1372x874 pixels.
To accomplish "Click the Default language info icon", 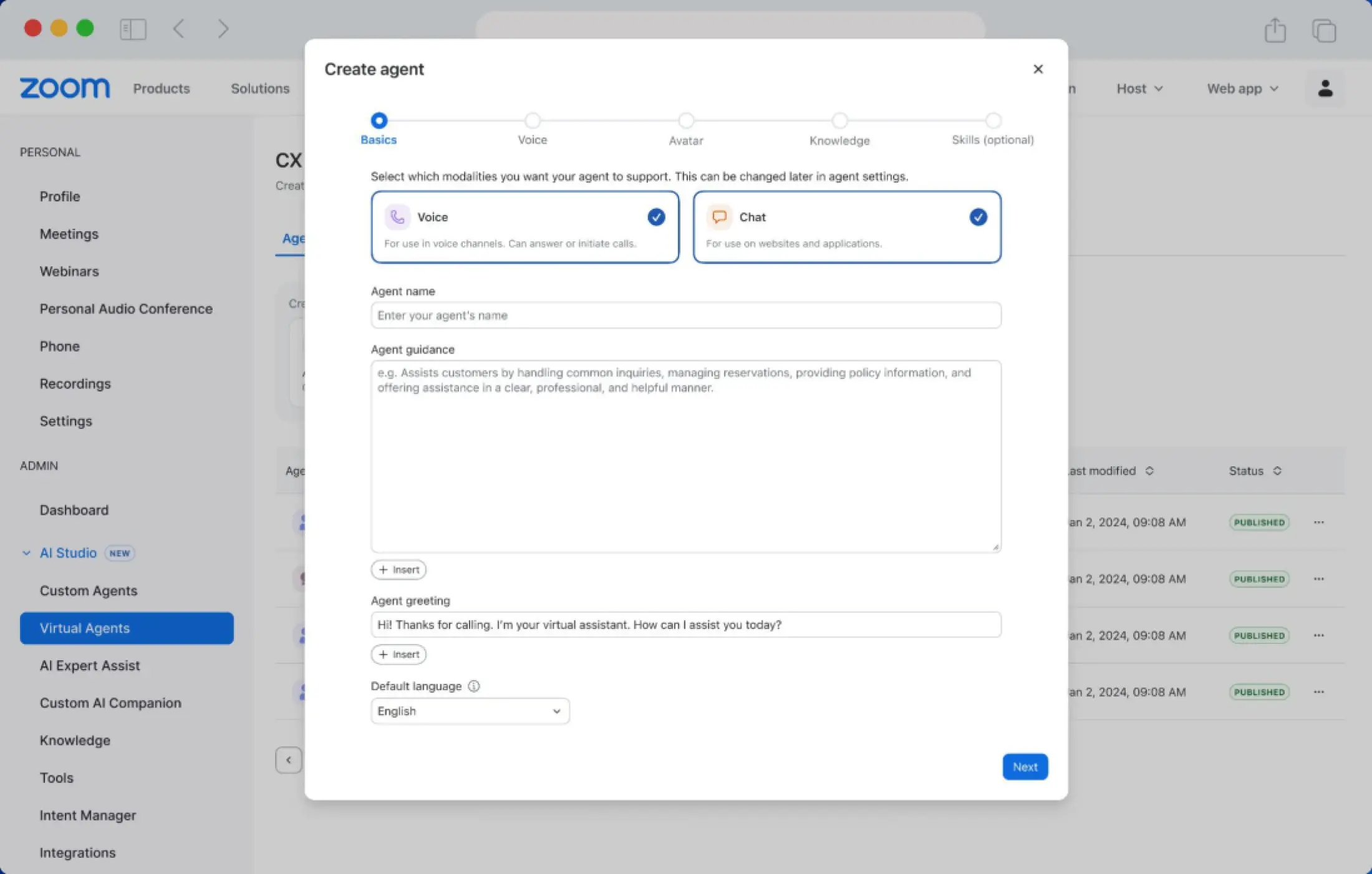I will pyautogui.click(x=474, y=686).
